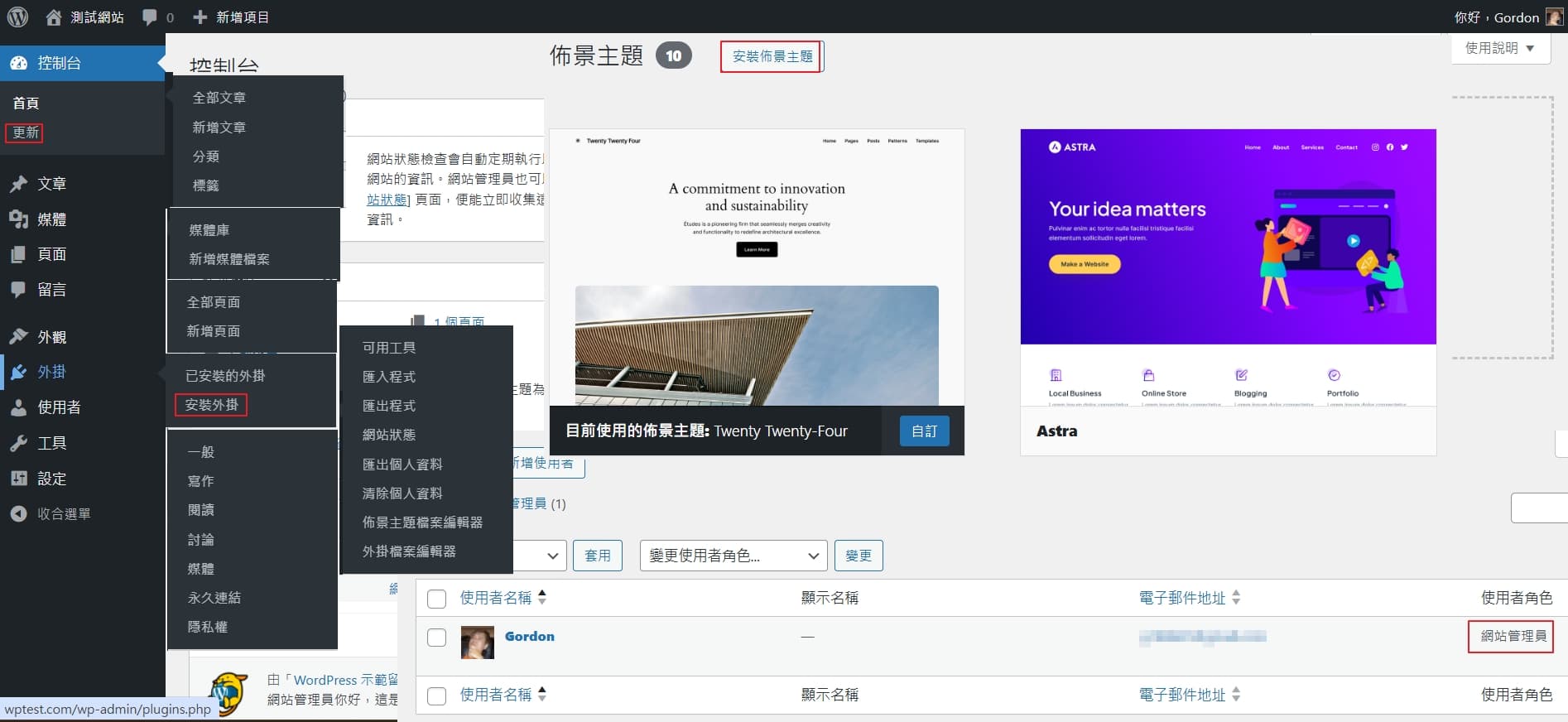
Task: Click 測試網站 site name link
Action: pyautogui.click(x=97, y=17)
